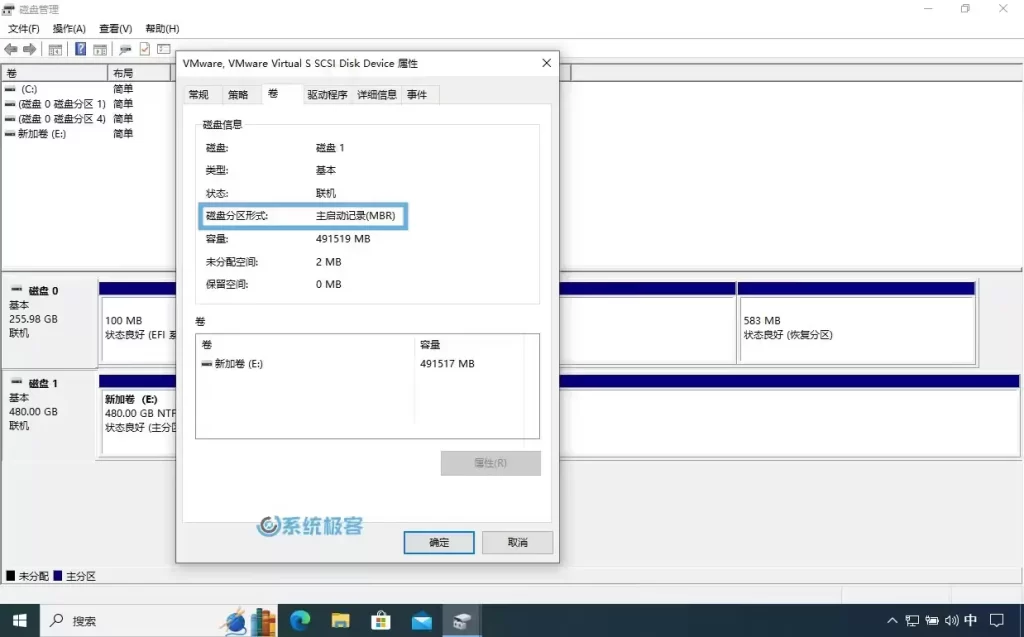This screenshot has height=637, width=1024.
Task: Click the speaker volume icon in system tray
Action: click(x=952, y=620)
